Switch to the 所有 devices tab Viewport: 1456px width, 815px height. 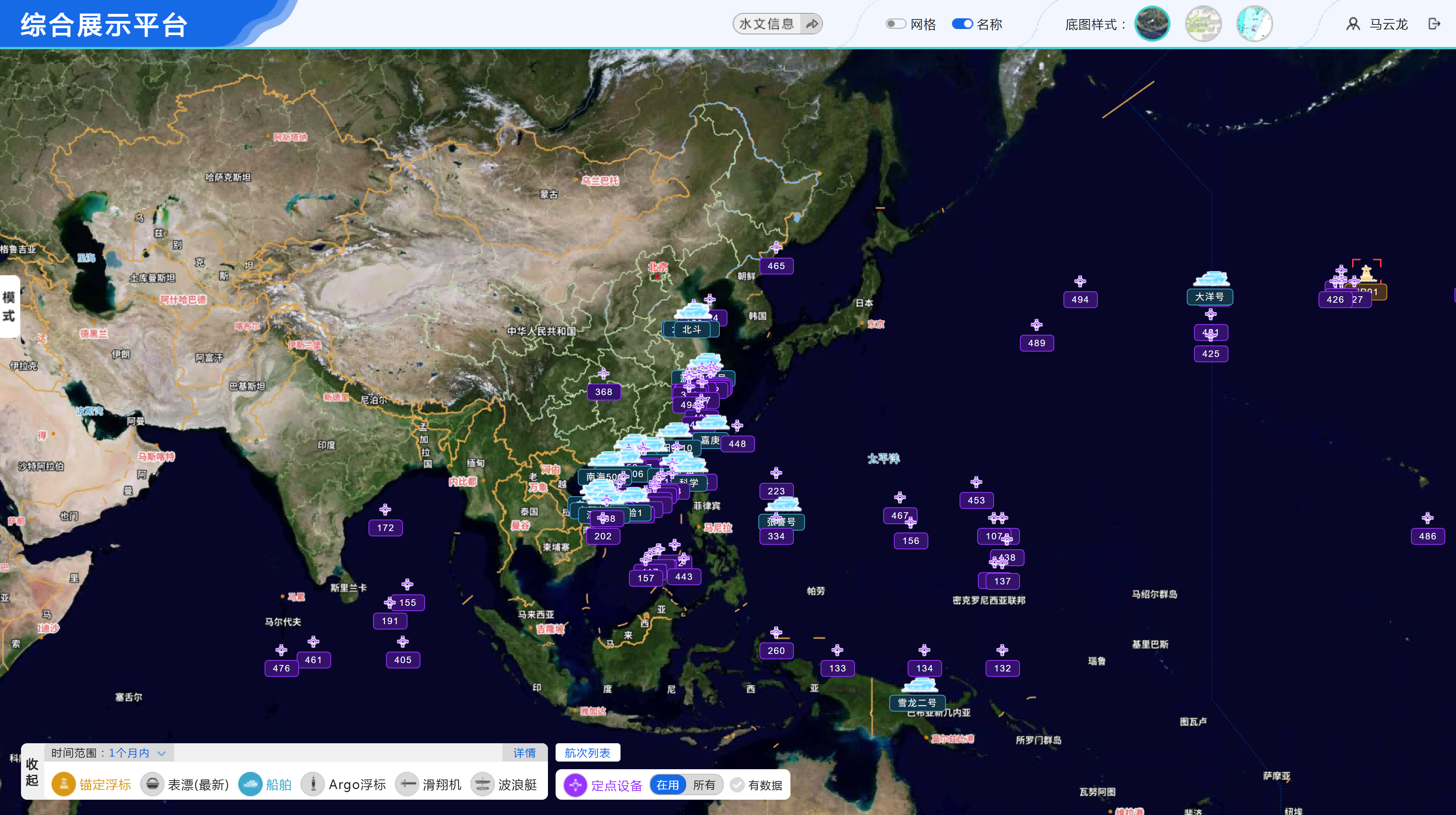704,785
